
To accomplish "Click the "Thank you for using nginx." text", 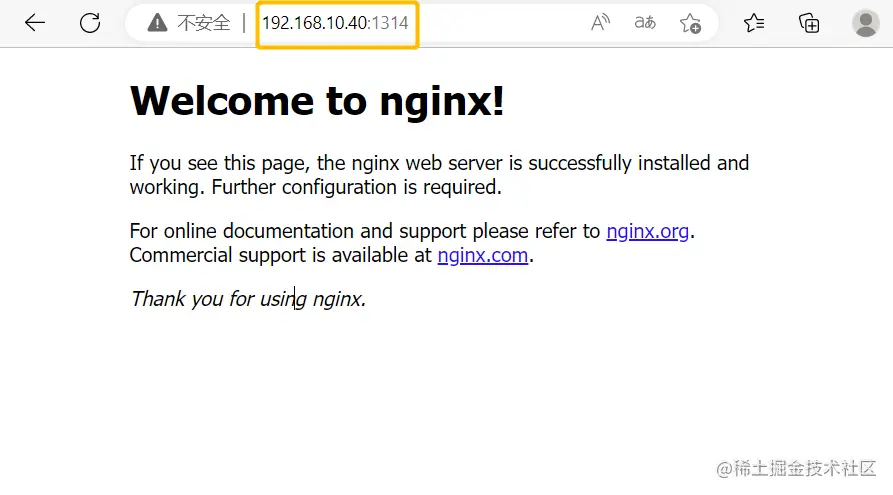I will pos(248,299).
